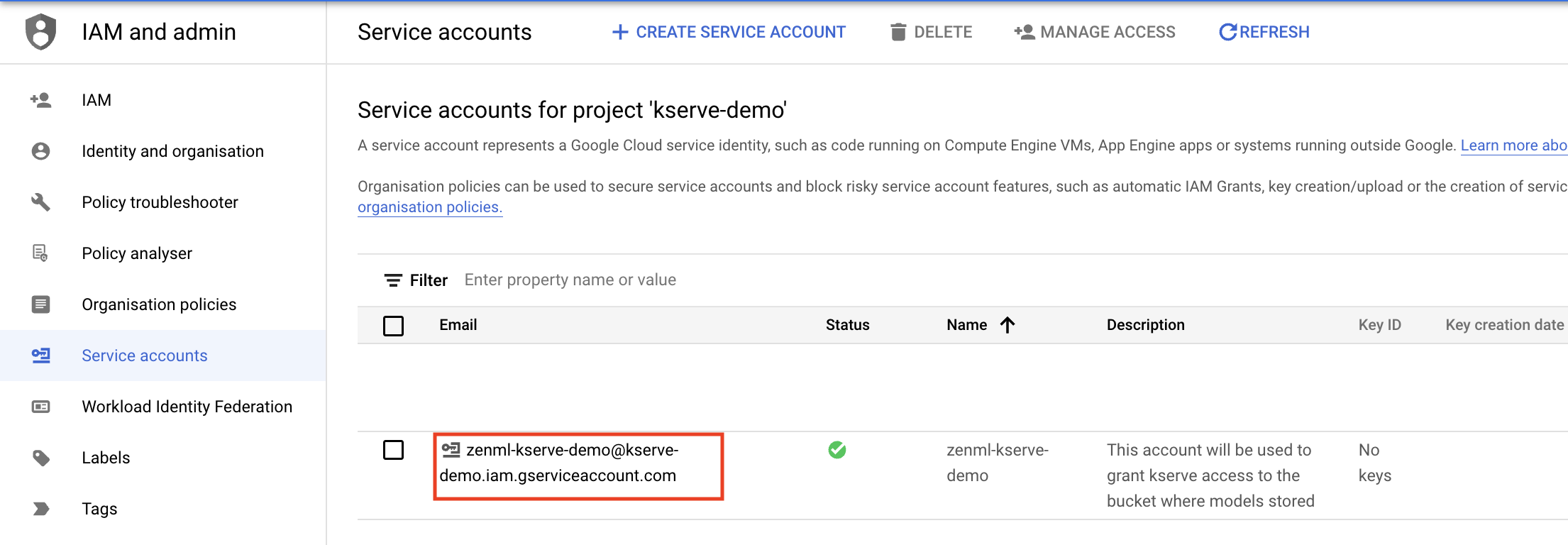This screenshot has width=1568, height=545.
Task: Click the Organisation policies list icon
Action: coord(40,304)
